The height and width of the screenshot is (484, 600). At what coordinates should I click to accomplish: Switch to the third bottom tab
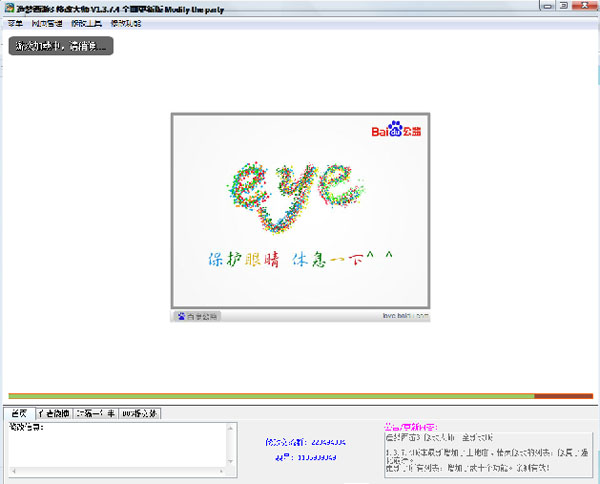(96, 414)
